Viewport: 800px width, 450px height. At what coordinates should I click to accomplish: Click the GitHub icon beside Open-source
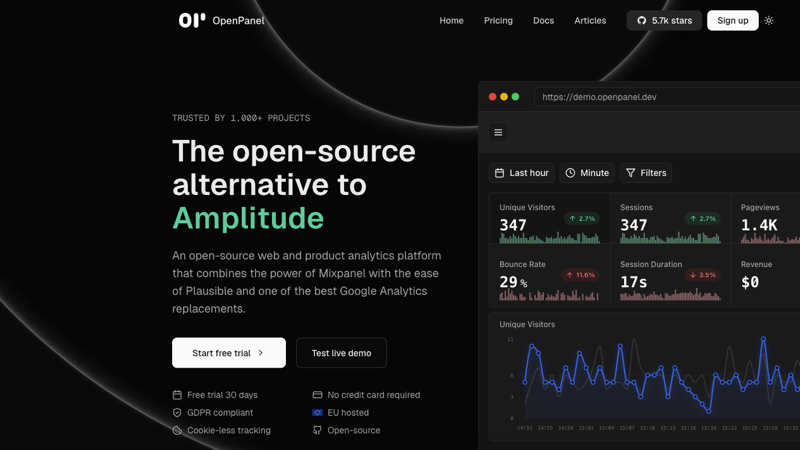click(x=317, y=430)
